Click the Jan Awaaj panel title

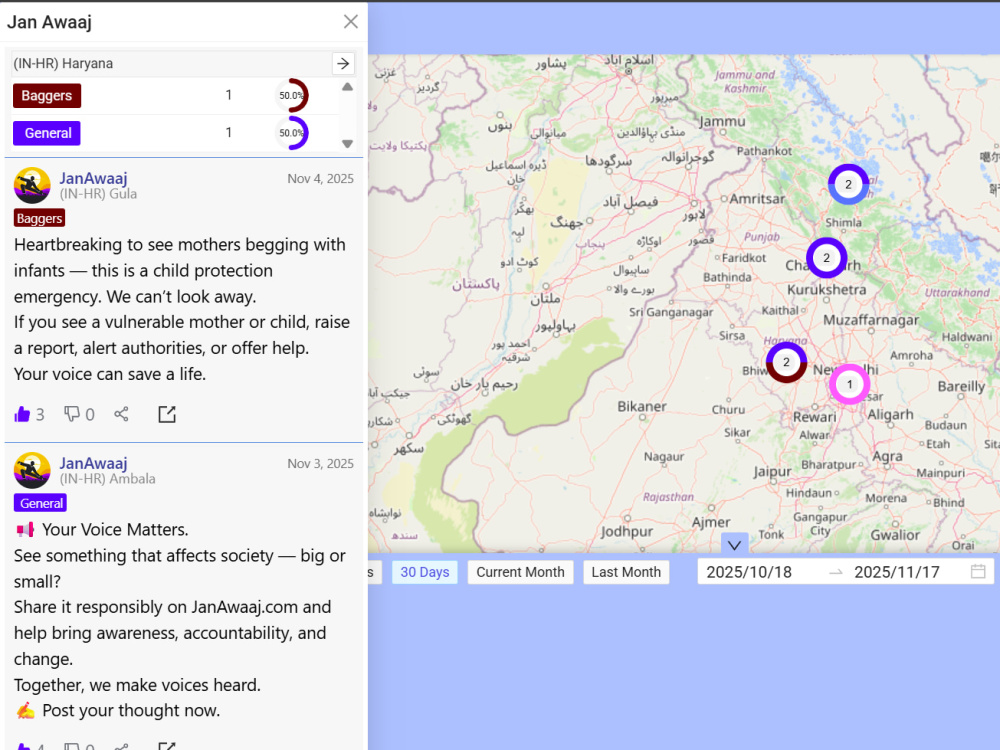pyautogui.click(x=50, y=22)
